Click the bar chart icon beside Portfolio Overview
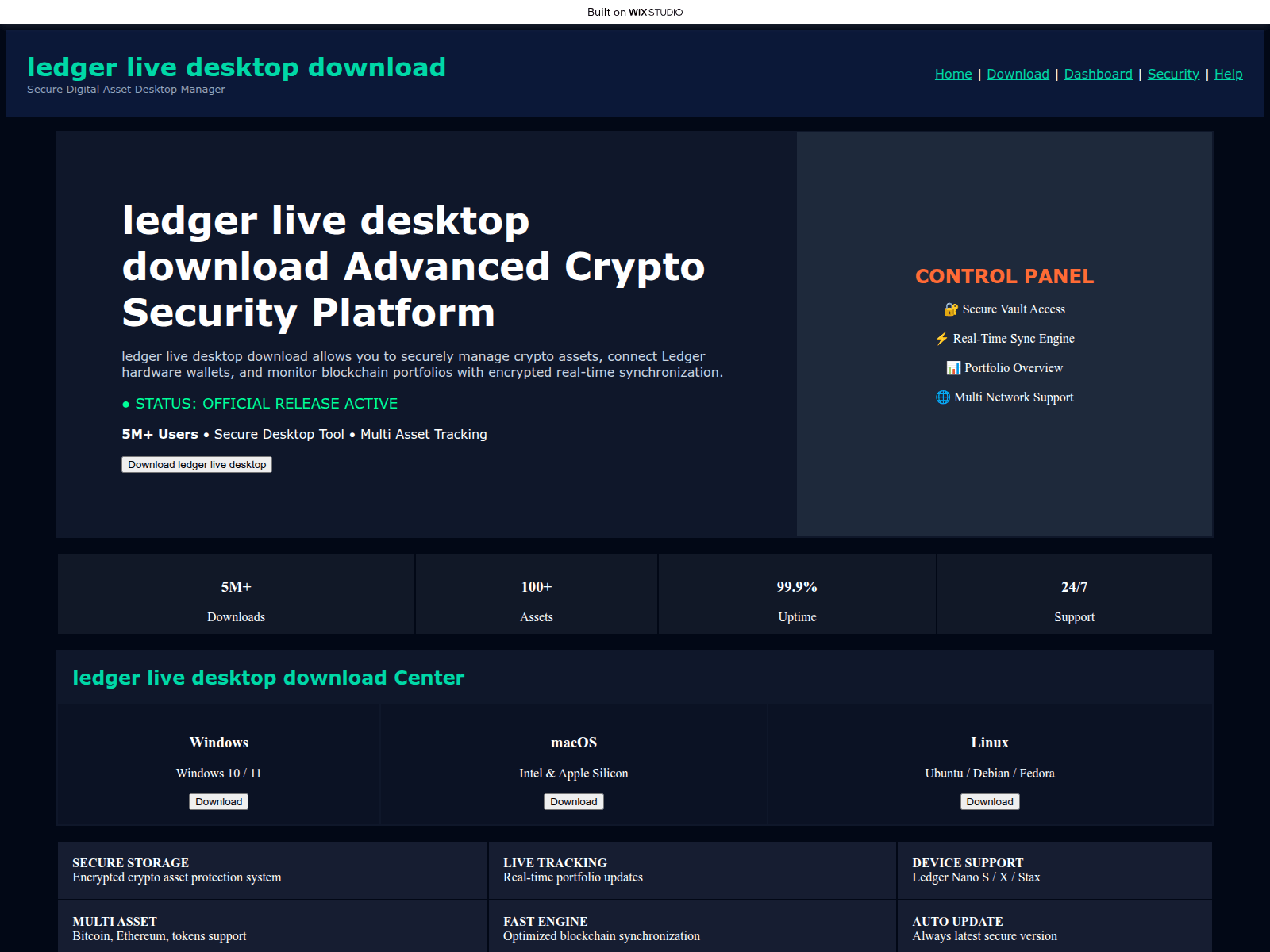Viewport: 1270px width, 952px height. tap(953, 368)
